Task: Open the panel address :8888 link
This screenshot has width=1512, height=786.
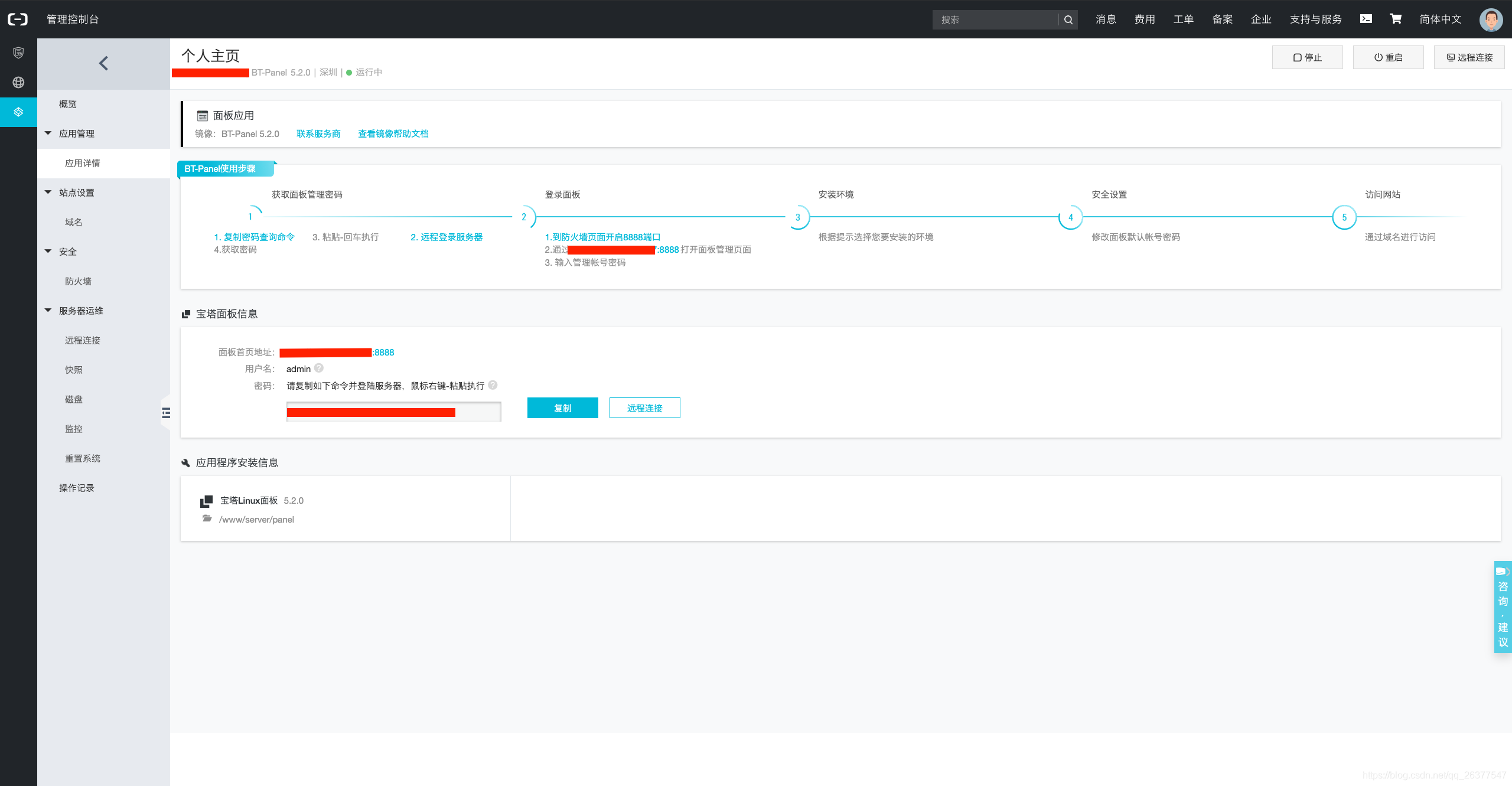Action: pyautogui.click(x=337, y=353)
